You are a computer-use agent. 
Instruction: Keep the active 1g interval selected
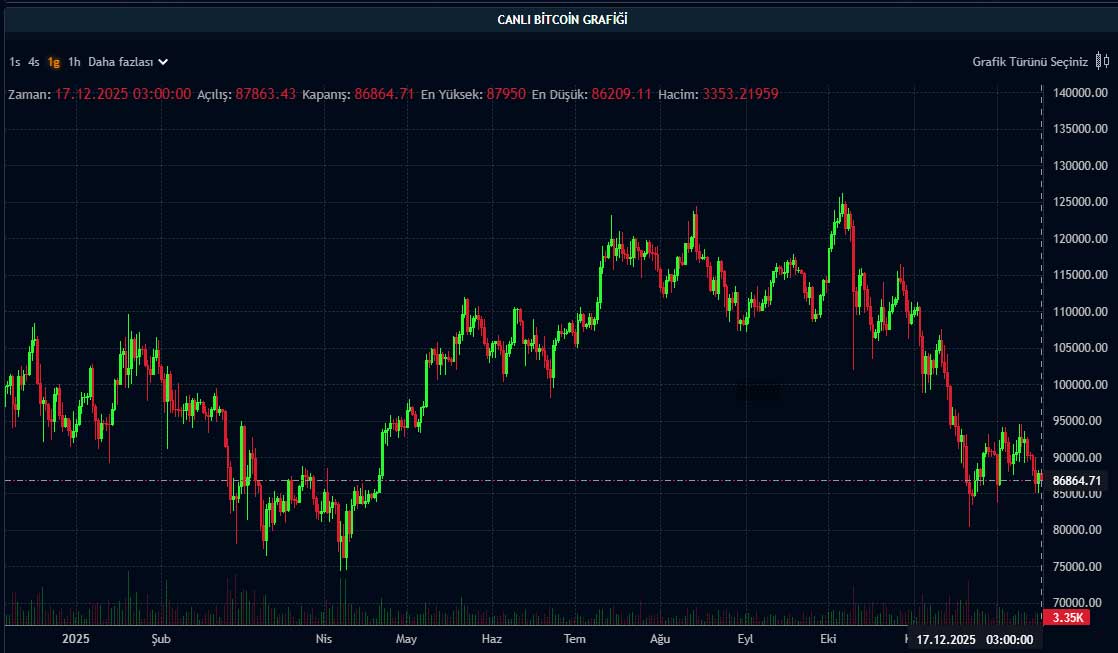point(53,62)
